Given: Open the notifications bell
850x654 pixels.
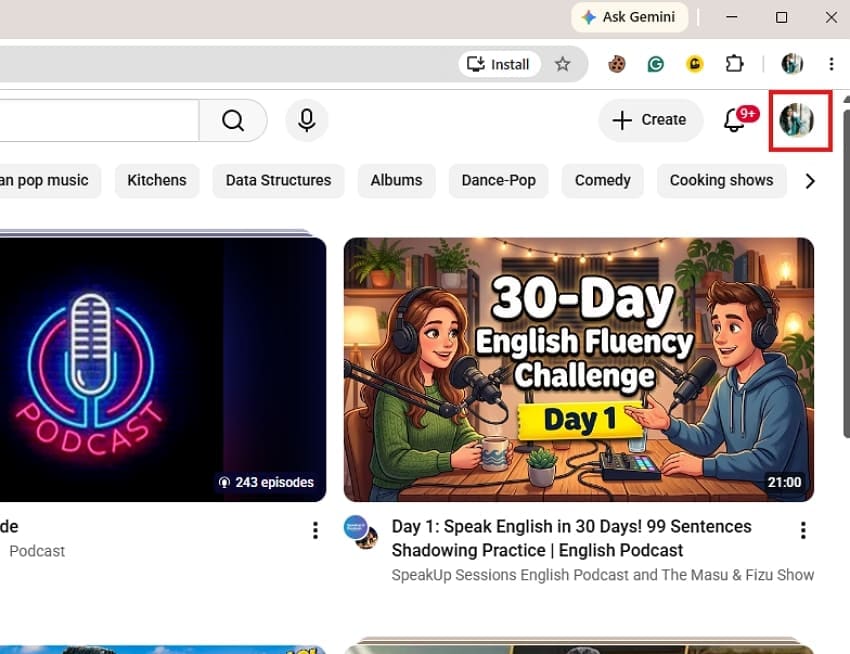Looking at the screenshot, I should [x=734, y=120].
